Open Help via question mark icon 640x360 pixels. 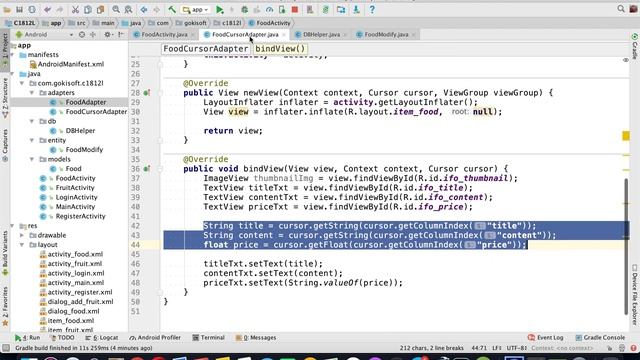pos(372,9)
